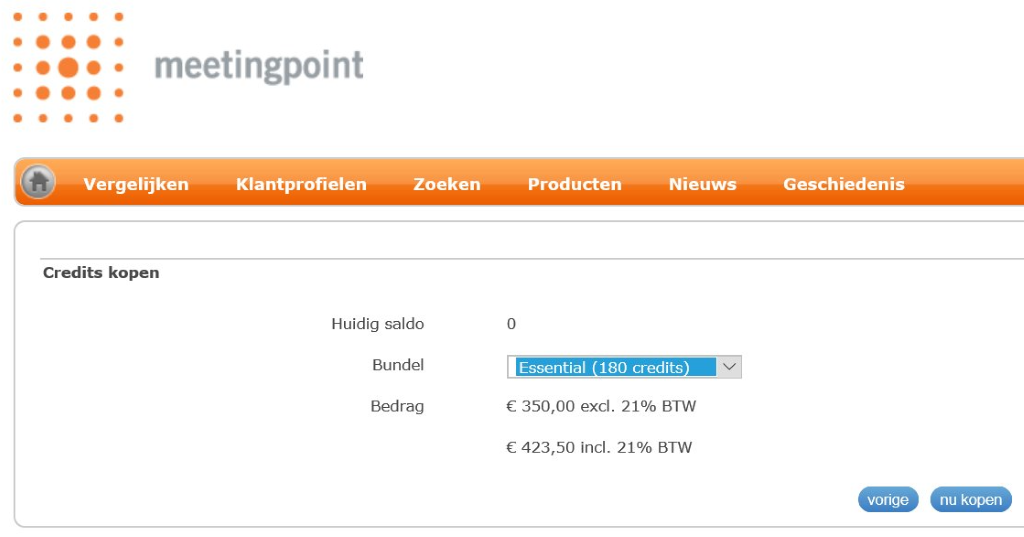Expand the Bundel dropdown arrow
Image resolution: width=1024 pixels, height=537 pixels.
tap(729, 367)
